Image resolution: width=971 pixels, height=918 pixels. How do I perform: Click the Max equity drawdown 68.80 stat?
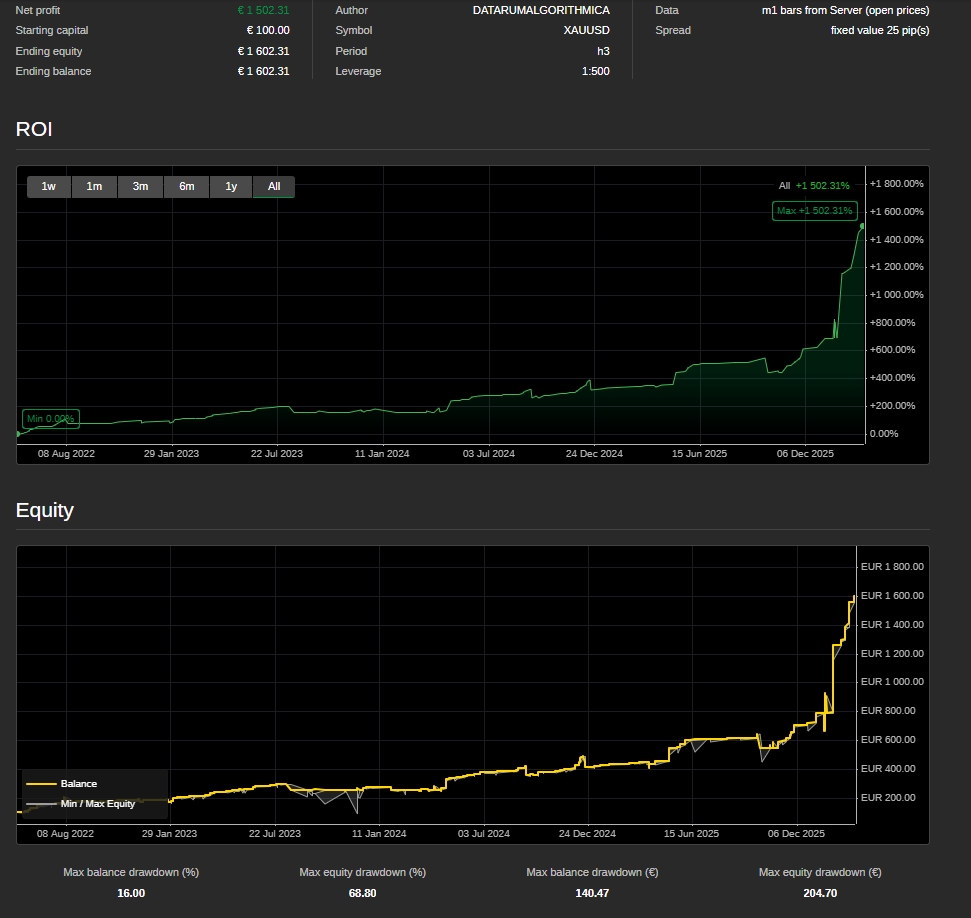click(362, 893)
